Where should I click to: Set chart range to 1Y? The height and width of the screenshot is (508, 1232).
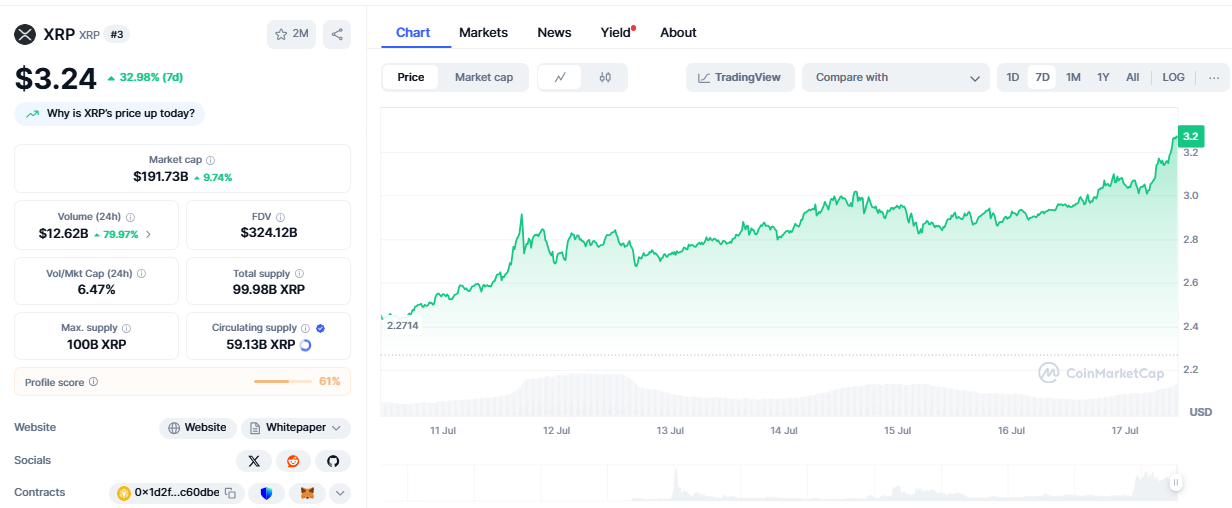pos(1103,77)
